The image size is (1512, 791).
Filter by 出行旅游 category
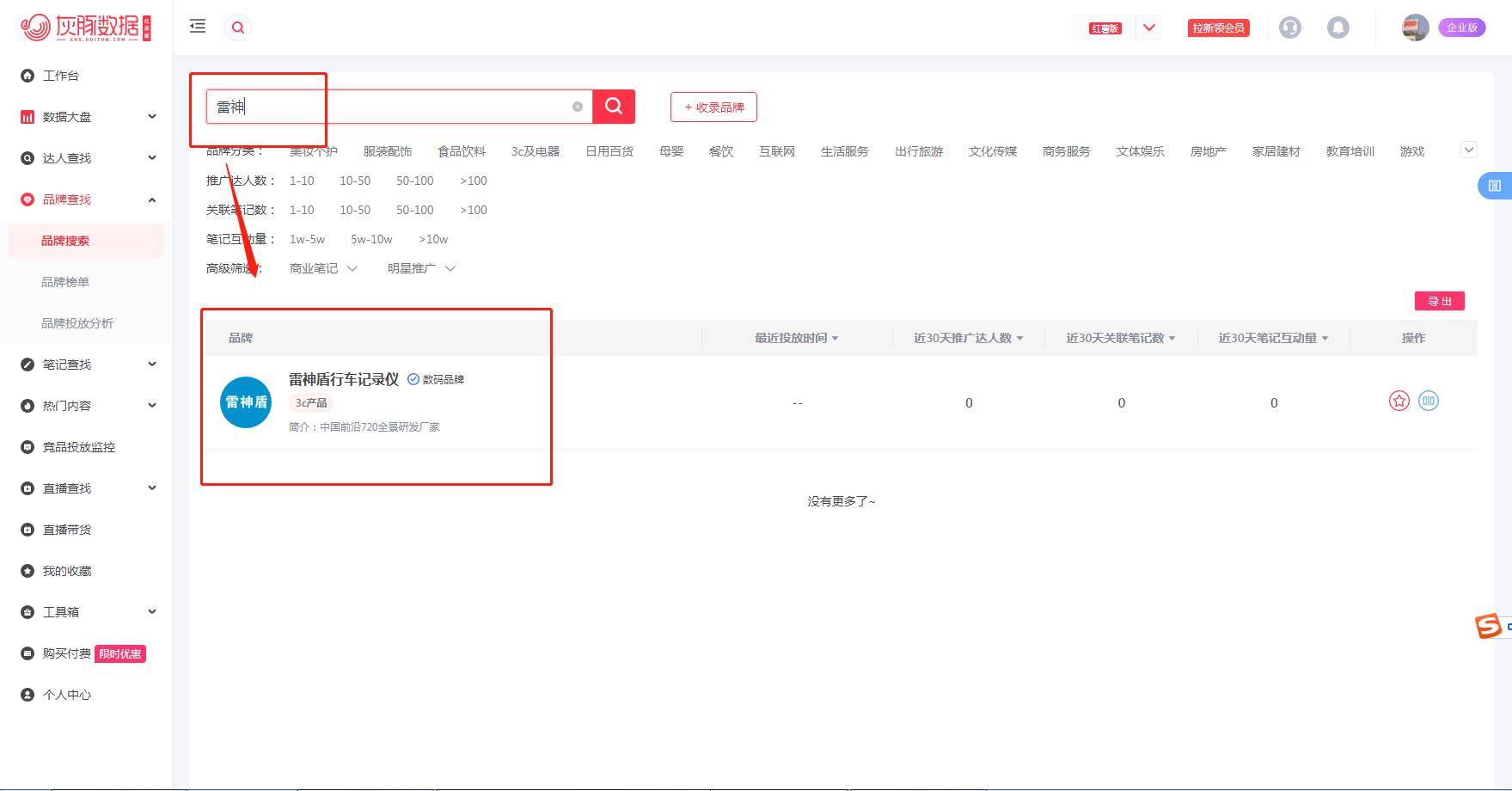tap(919, 151)
